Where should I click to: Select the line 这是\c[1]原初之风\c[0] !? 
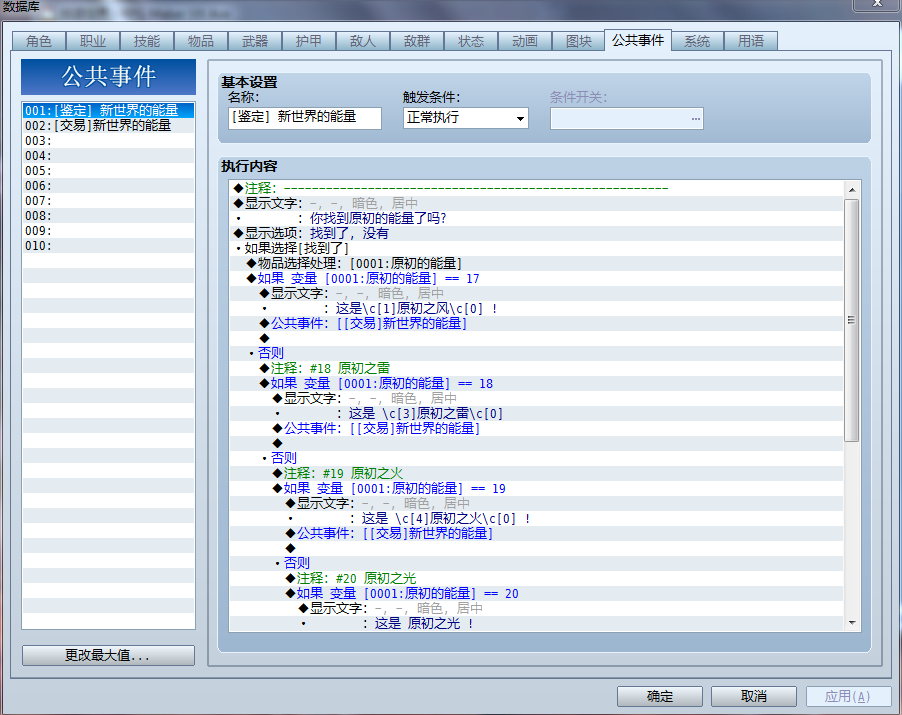[x=536, y=308]
